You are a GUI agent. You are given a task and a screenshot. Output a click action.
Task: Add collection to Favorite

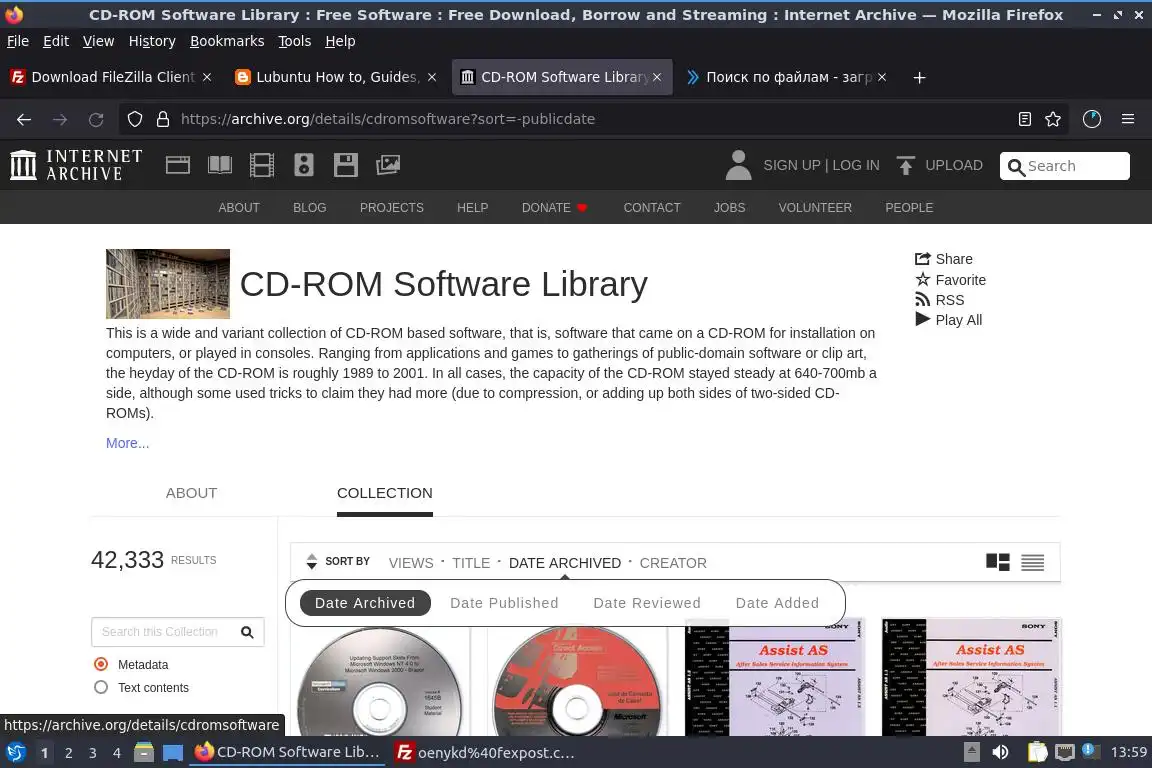pos(950,280)
